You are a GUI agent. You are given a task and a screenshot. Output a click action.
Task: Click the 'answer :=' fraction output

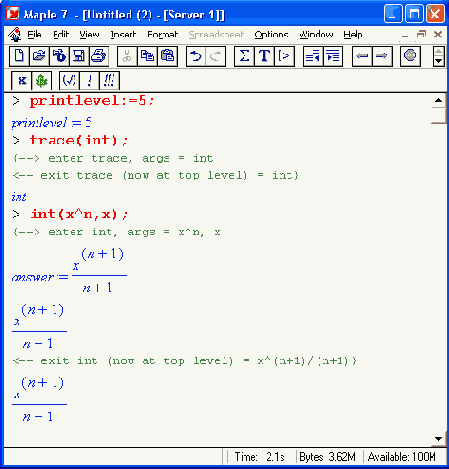click(69, 271)
